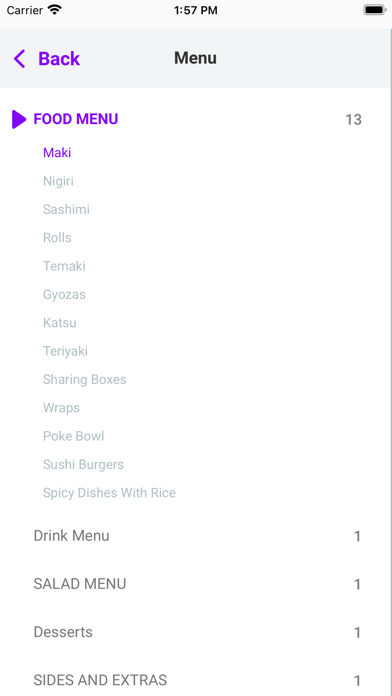Expand the Drink Menu section

[x=196, y=536]
